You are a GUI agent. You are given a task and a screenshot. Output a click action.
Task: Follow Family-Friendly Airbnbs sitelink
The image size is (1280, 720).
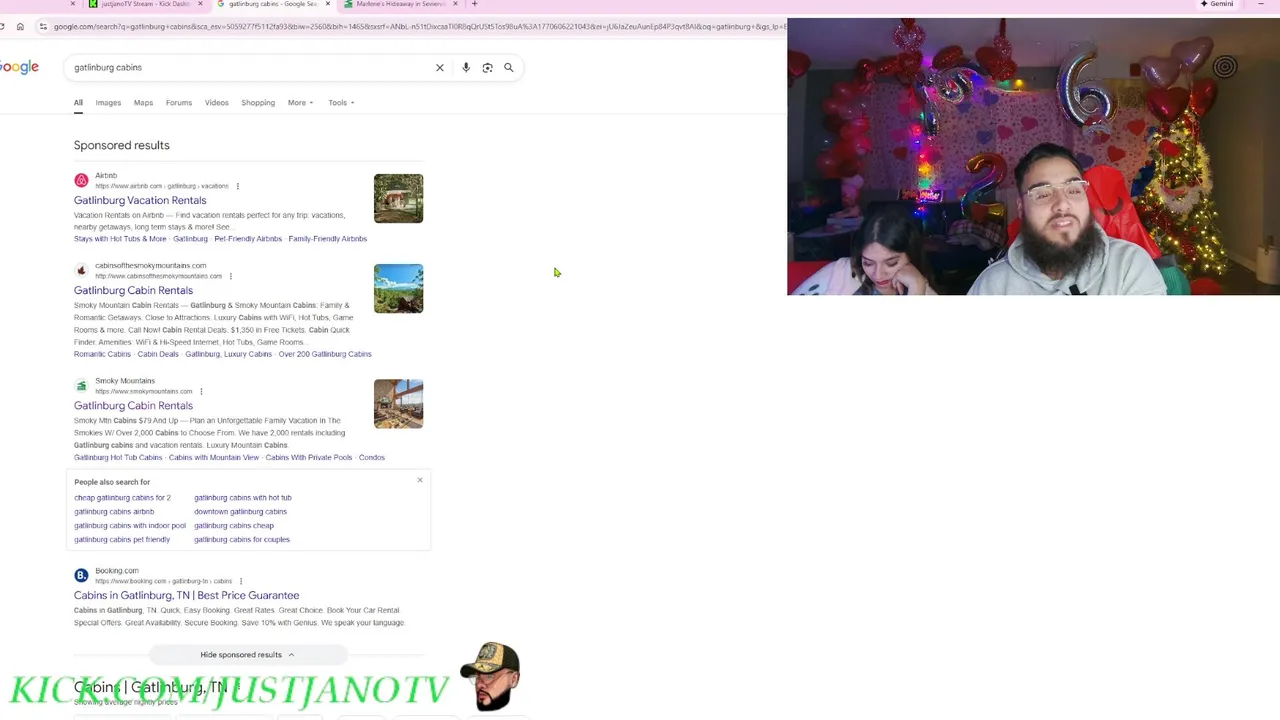coord(328,239)
